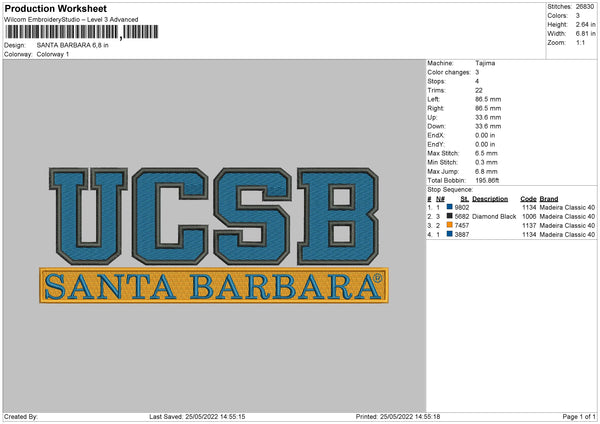Click the stitch count 5682 in stop row 2
Image resolution: width=600 pixels, height=424 pixels.
[461, 217]
